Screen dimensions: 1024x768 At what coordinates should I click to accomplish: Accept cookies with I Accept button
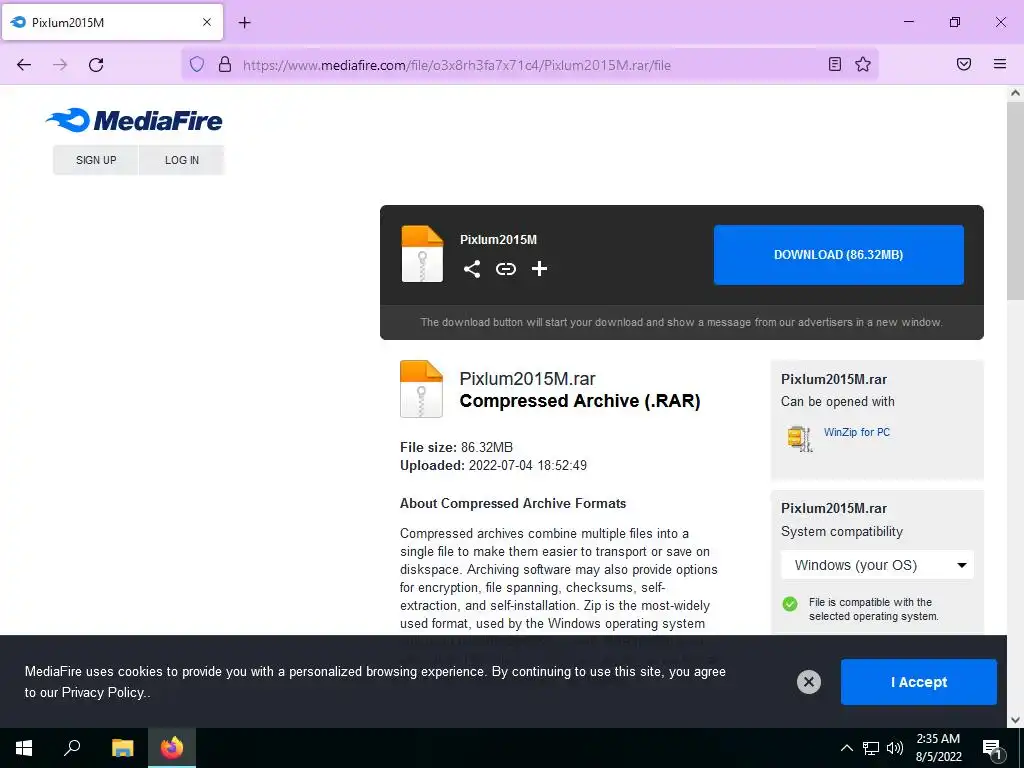[x=919, y=682]
